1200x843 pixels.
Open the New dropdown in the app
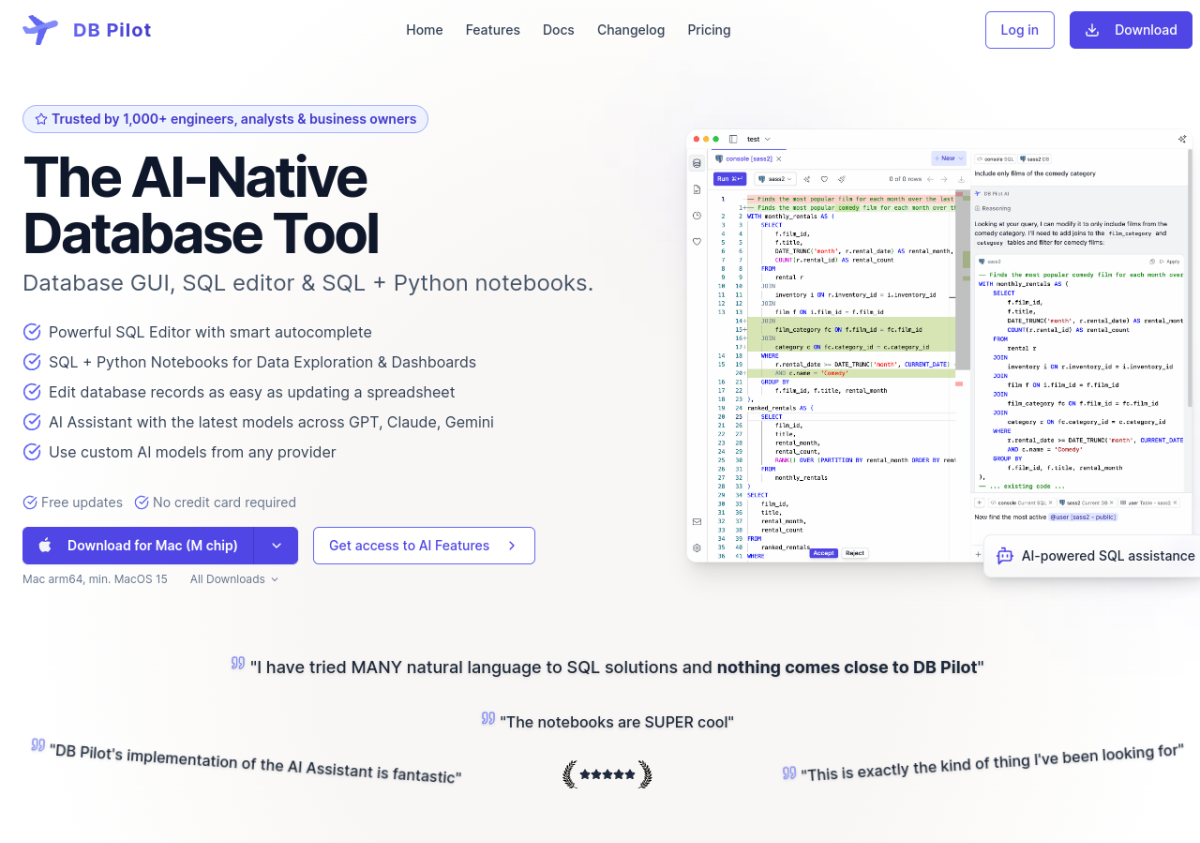pos(948,158)
